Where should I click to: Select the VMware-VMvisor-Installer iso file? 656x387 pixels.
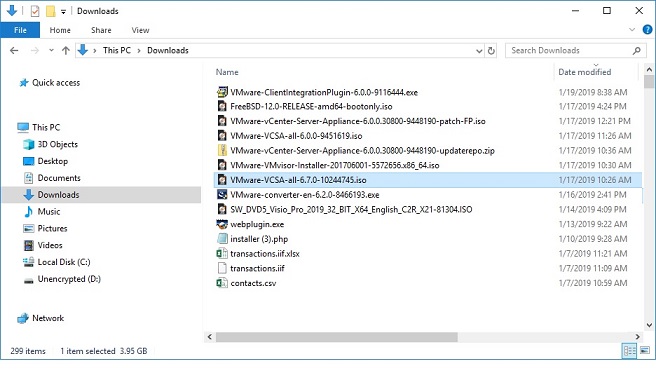coord(335,165)
